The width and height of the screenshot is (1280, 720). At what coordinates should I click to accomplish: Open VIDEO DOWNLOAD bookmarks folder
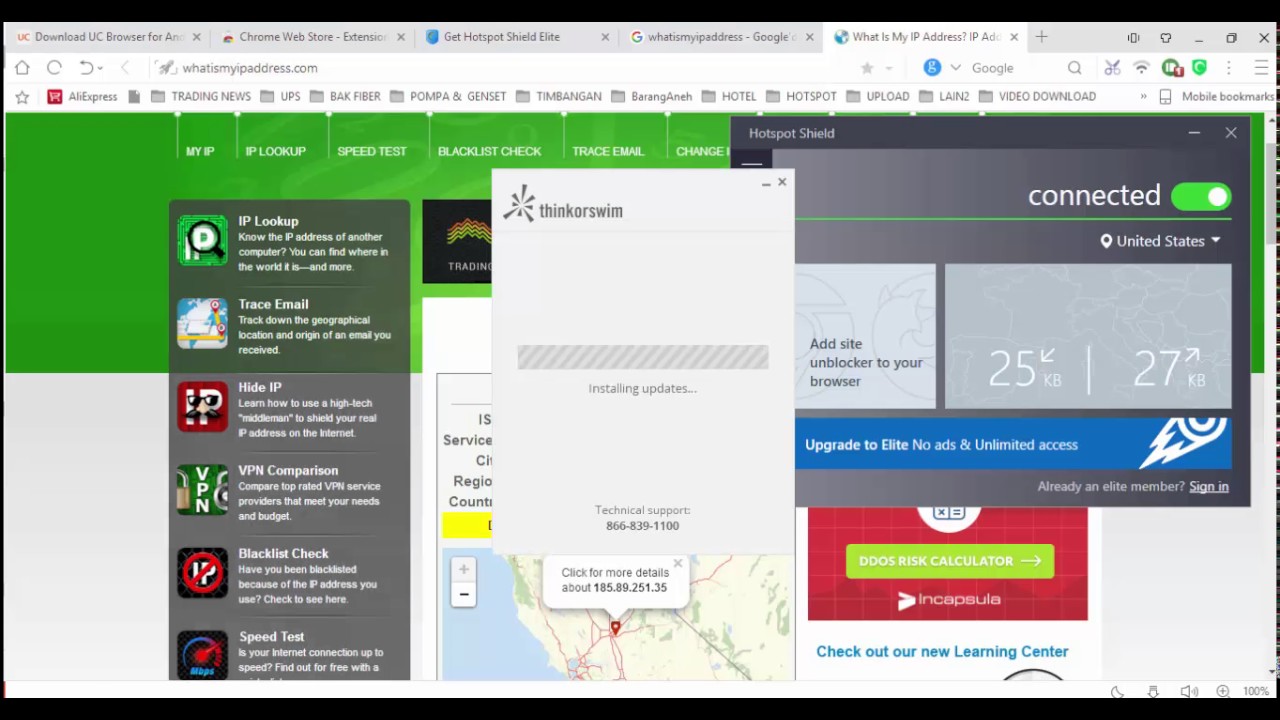pos(1037,97)
